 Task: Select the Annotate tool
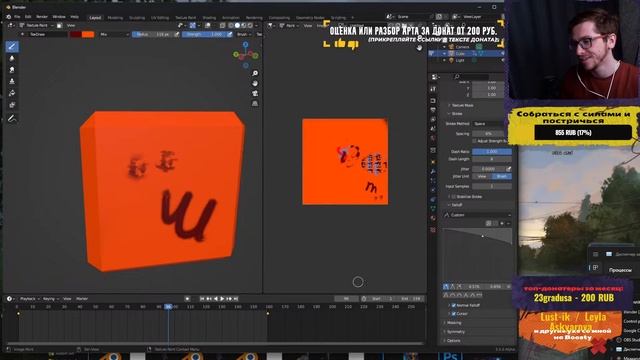tap(12, 119)
